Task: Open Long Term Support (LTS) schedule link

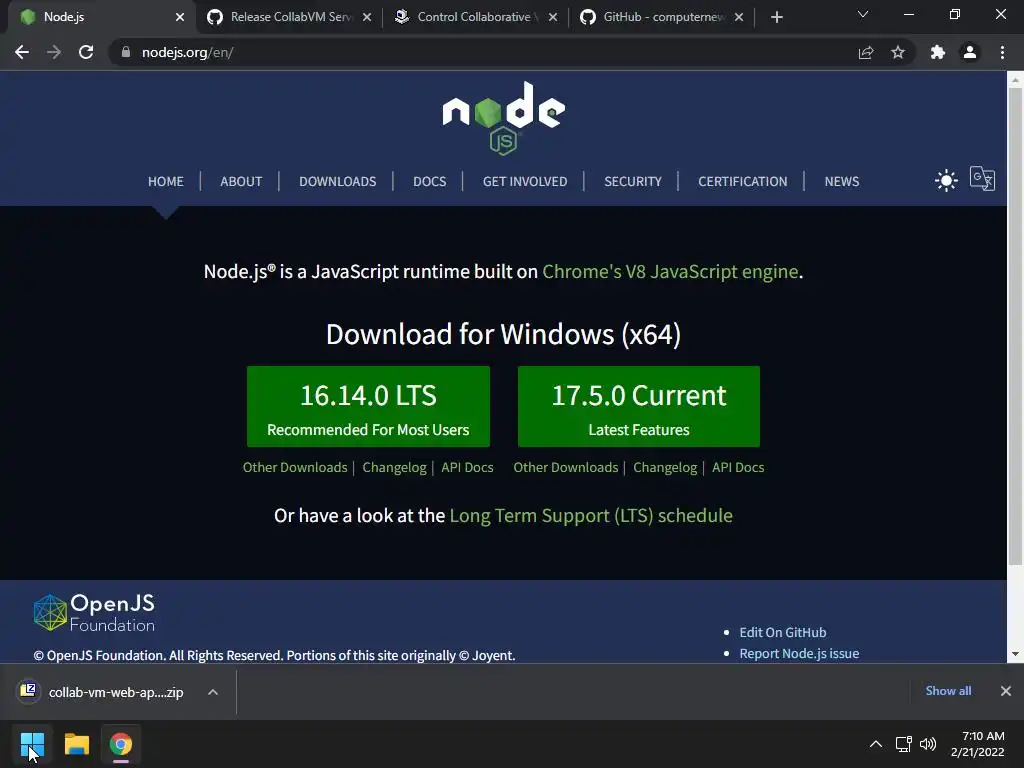Action: (x=591, y=516)
